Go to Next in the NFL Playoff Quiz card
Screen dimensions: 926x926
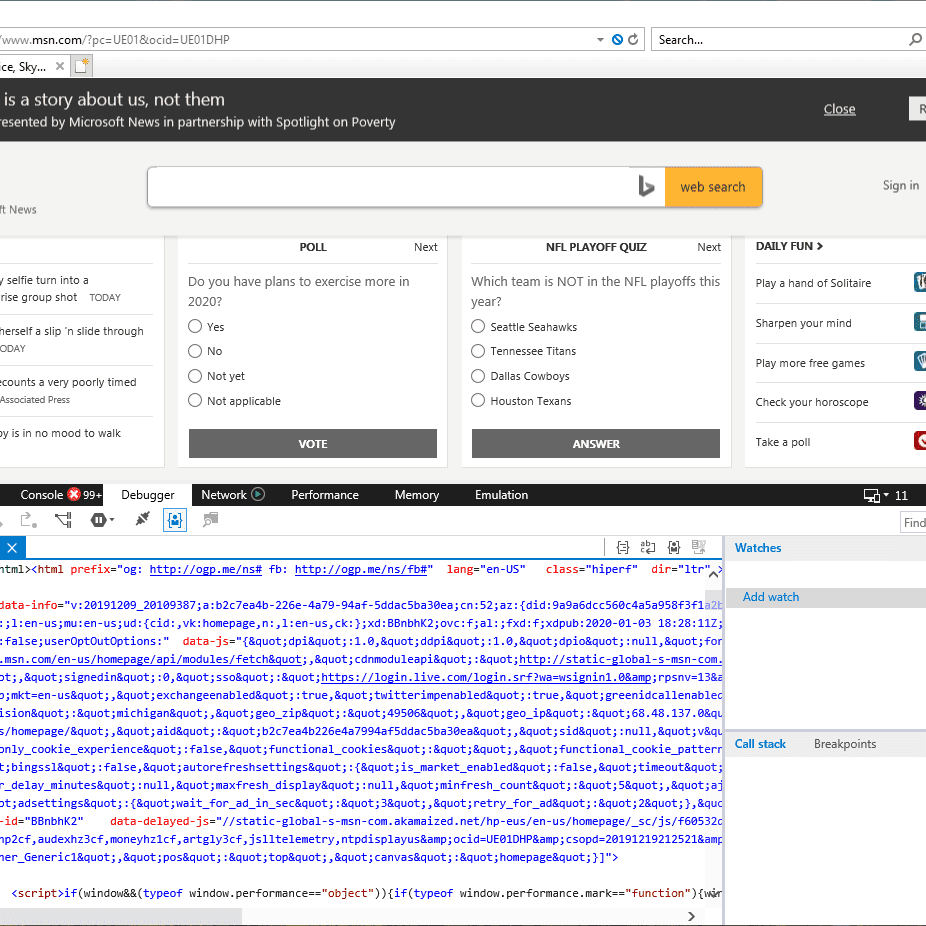coord(709,247)
